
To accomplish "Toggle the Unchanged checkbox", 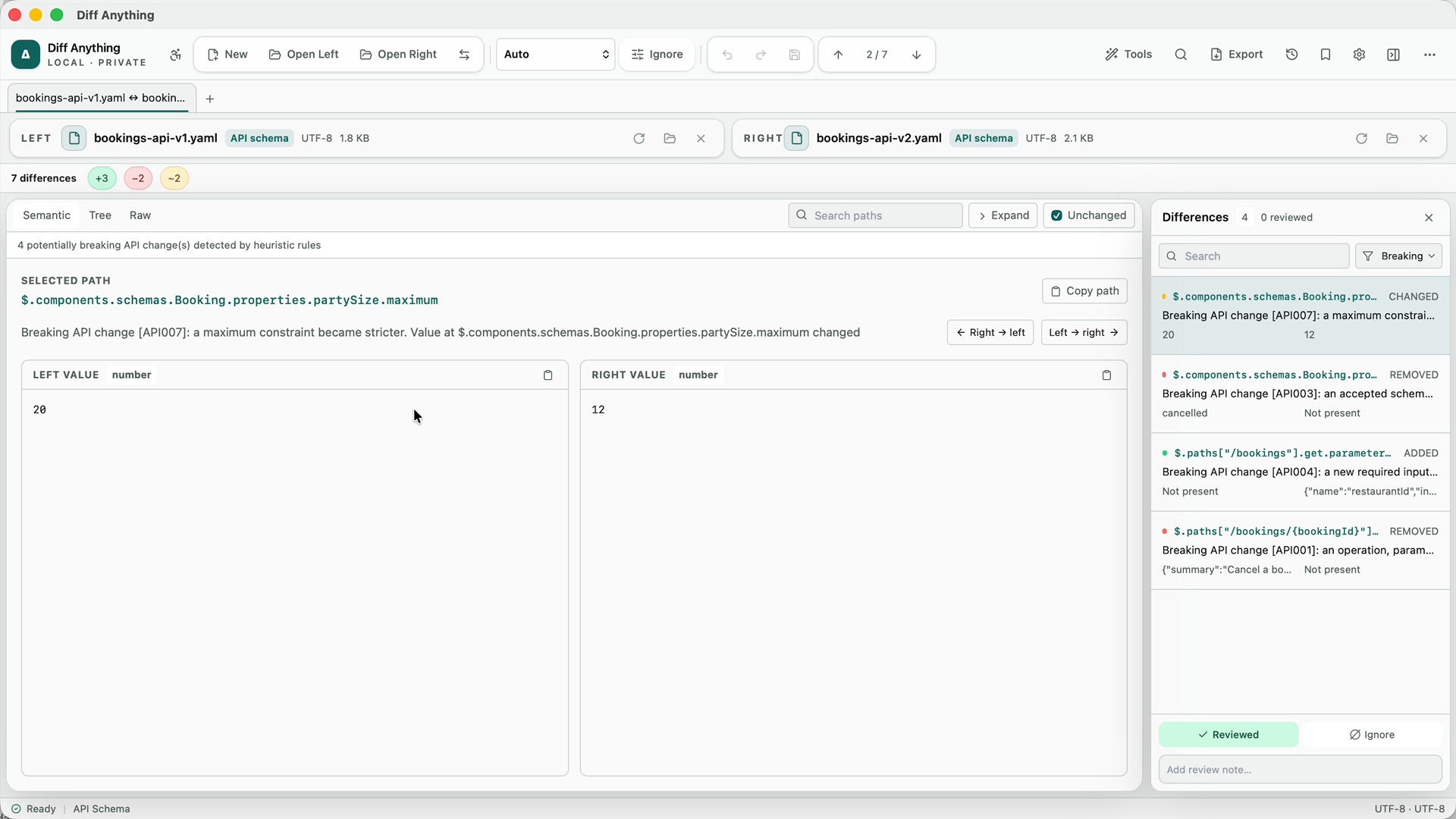I will click(x=1089, y=215).
